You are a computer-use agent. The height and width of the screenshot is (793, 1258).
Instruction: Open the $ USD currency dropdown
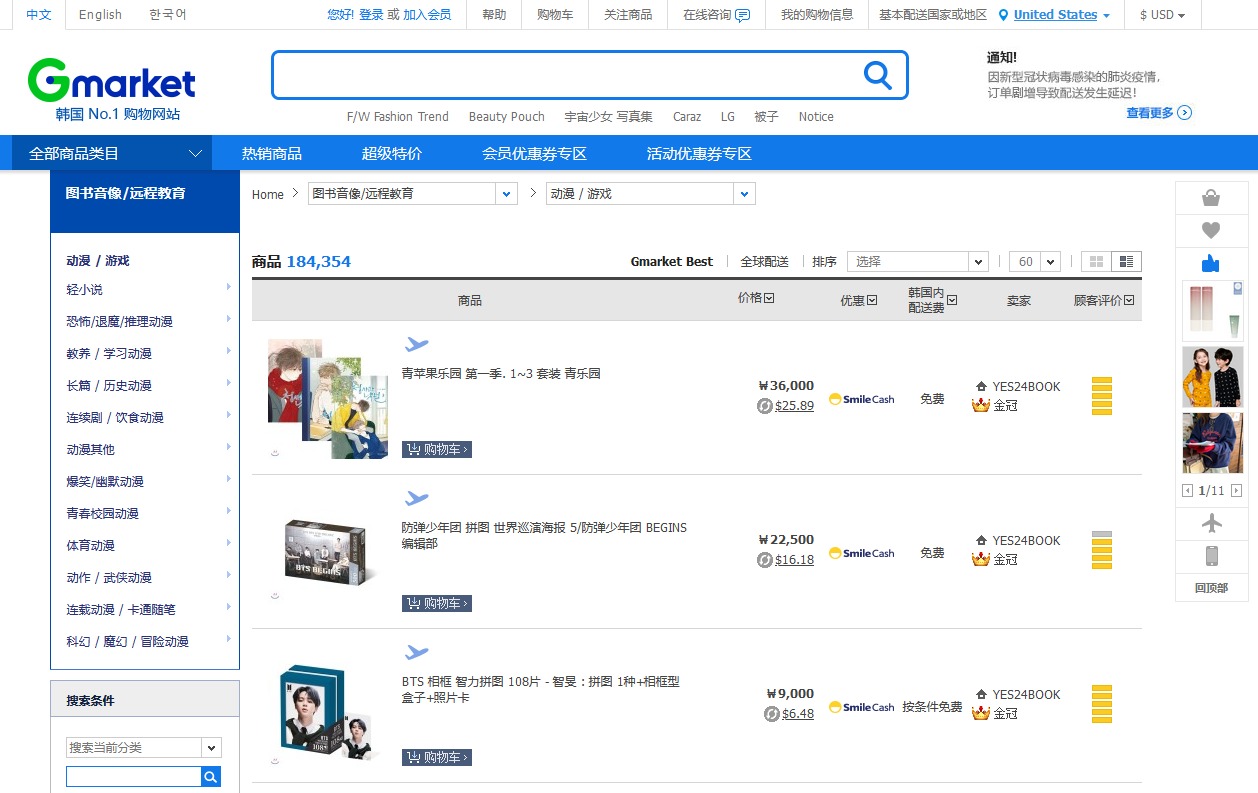pyautogui.click(x=1163, y=15)
